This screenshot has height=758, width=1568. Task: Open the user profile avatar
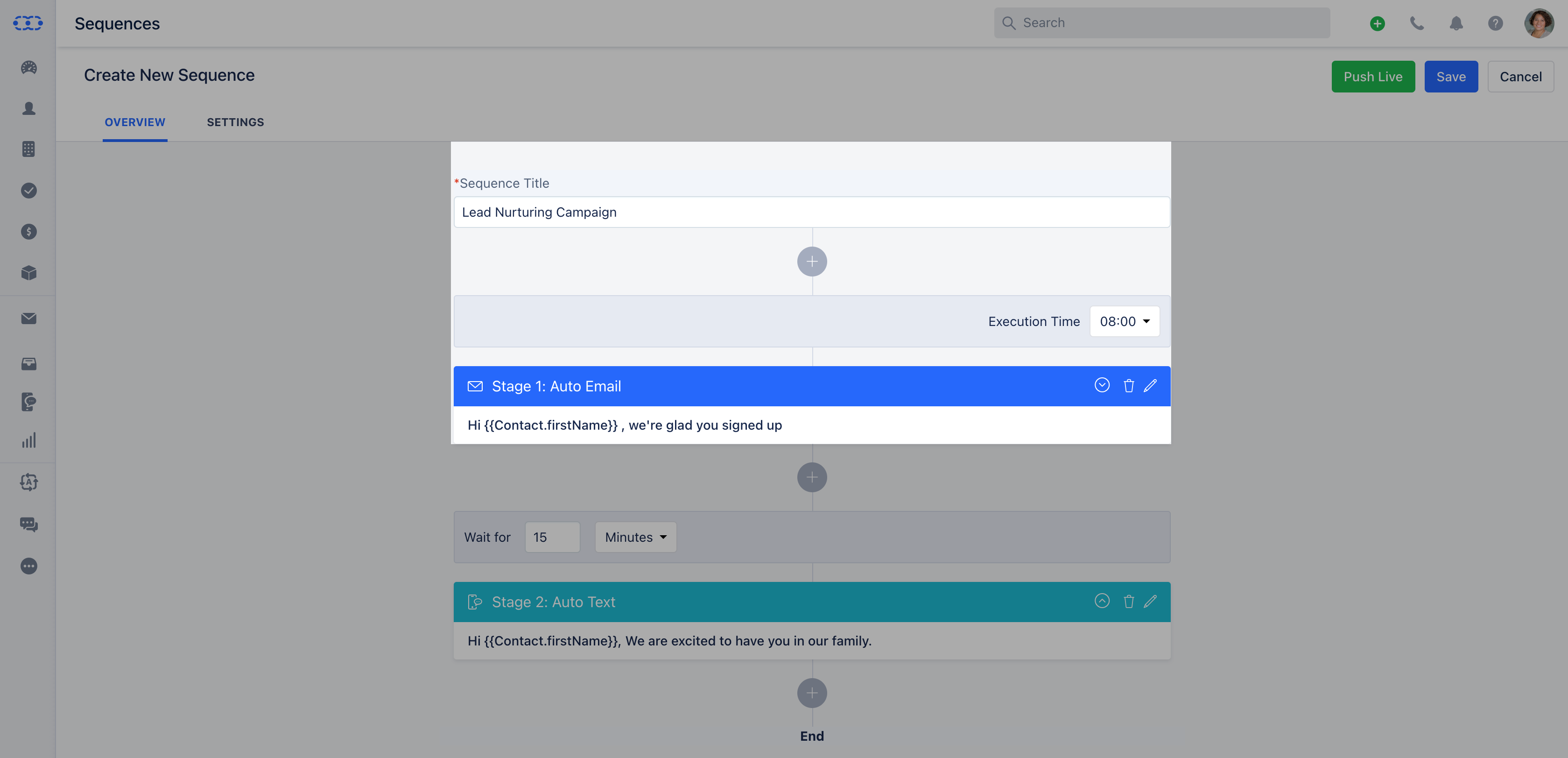coord(1539,24)
